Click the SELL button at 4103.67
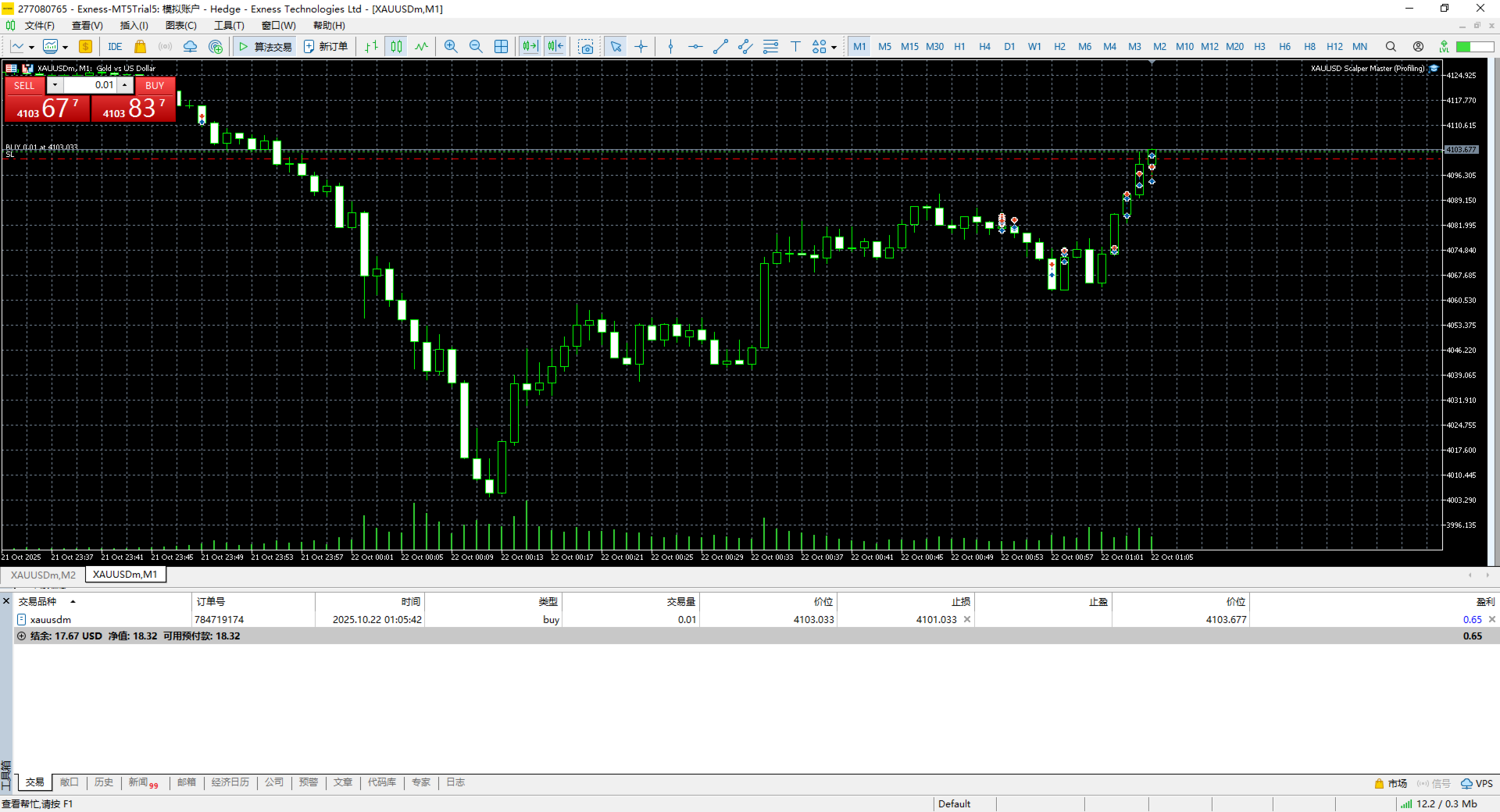1500x812 pixels. tap(47, 108)
